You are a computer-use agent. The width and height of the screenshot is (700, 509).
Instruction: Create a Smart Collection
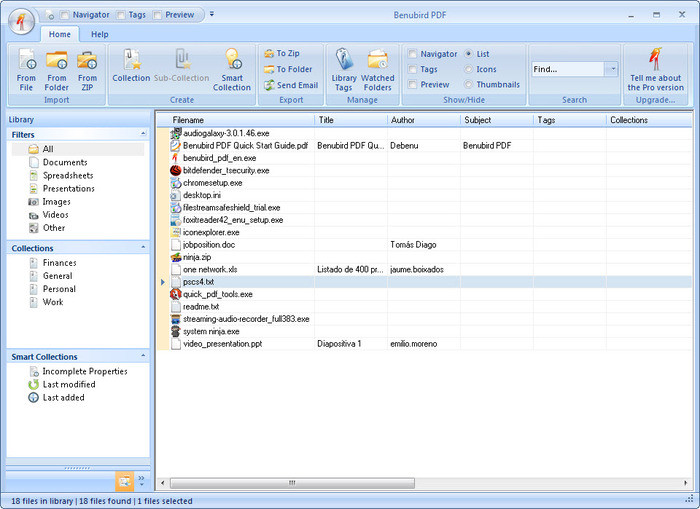232,70
